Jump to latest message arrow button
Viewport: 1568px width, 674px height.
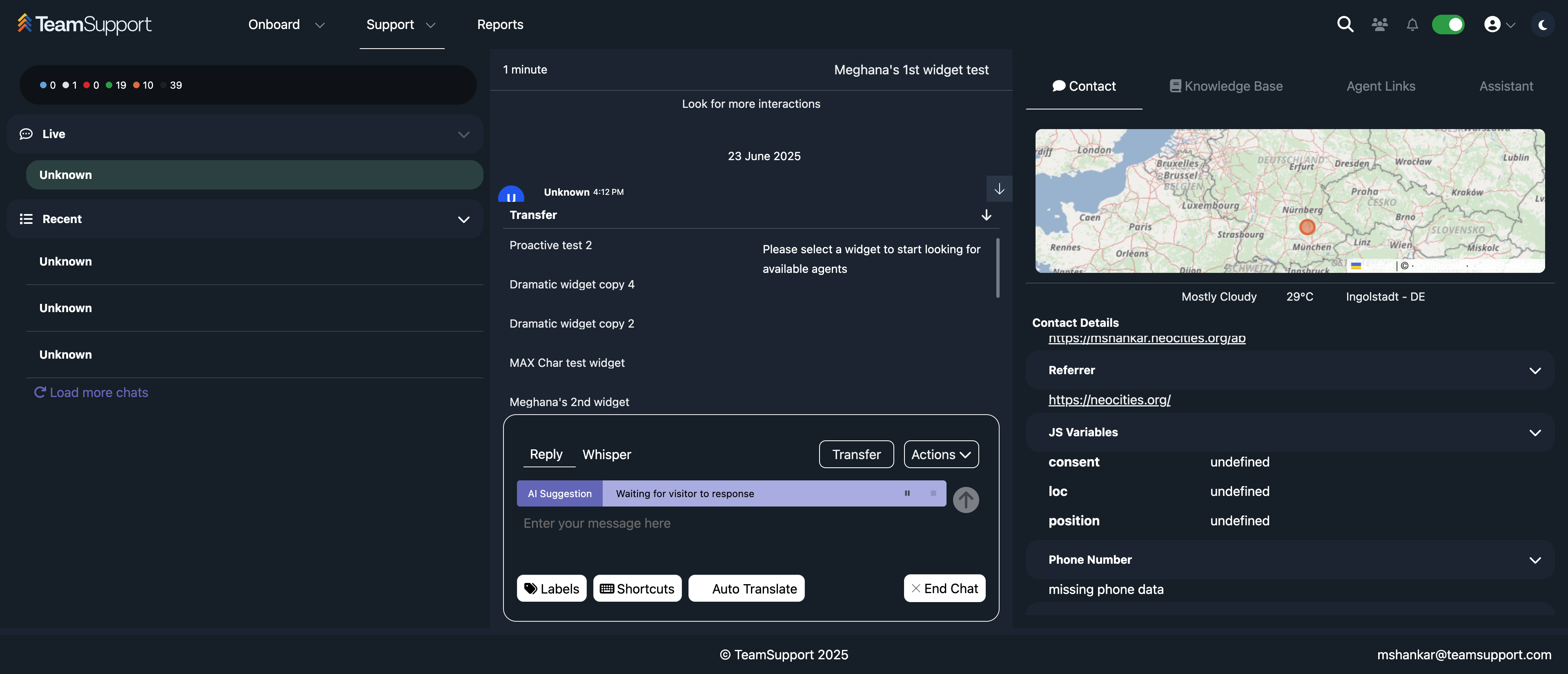pos(999,189)
